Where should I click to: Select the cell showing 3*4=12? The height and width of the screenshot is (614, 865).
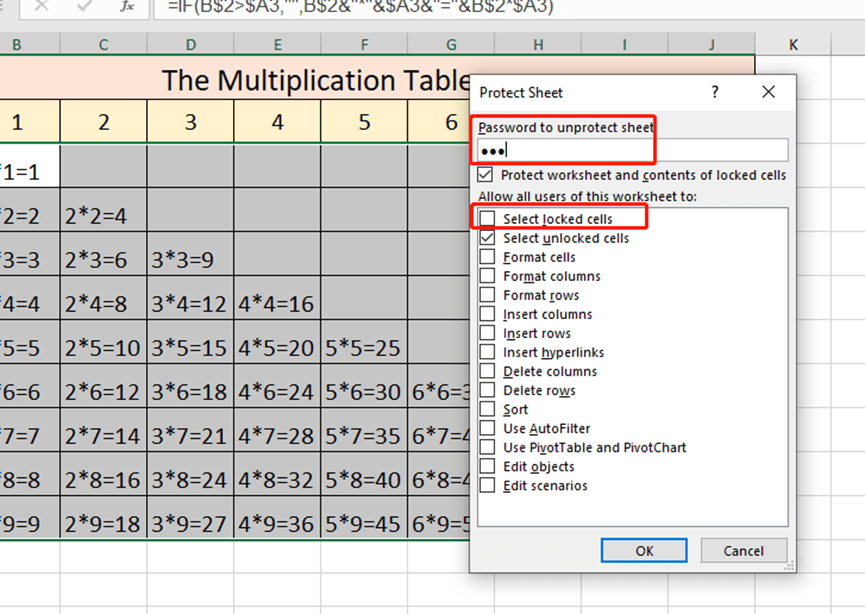pyautogui.click(x=190, y=298)
